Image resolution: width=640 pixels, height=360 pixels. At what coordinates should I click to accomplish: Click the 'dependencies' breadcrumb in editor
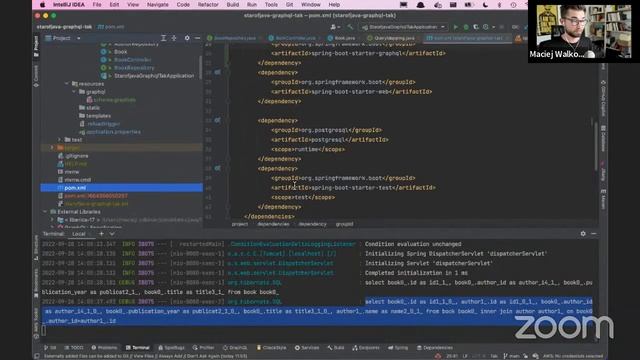(x=273, y=224)
